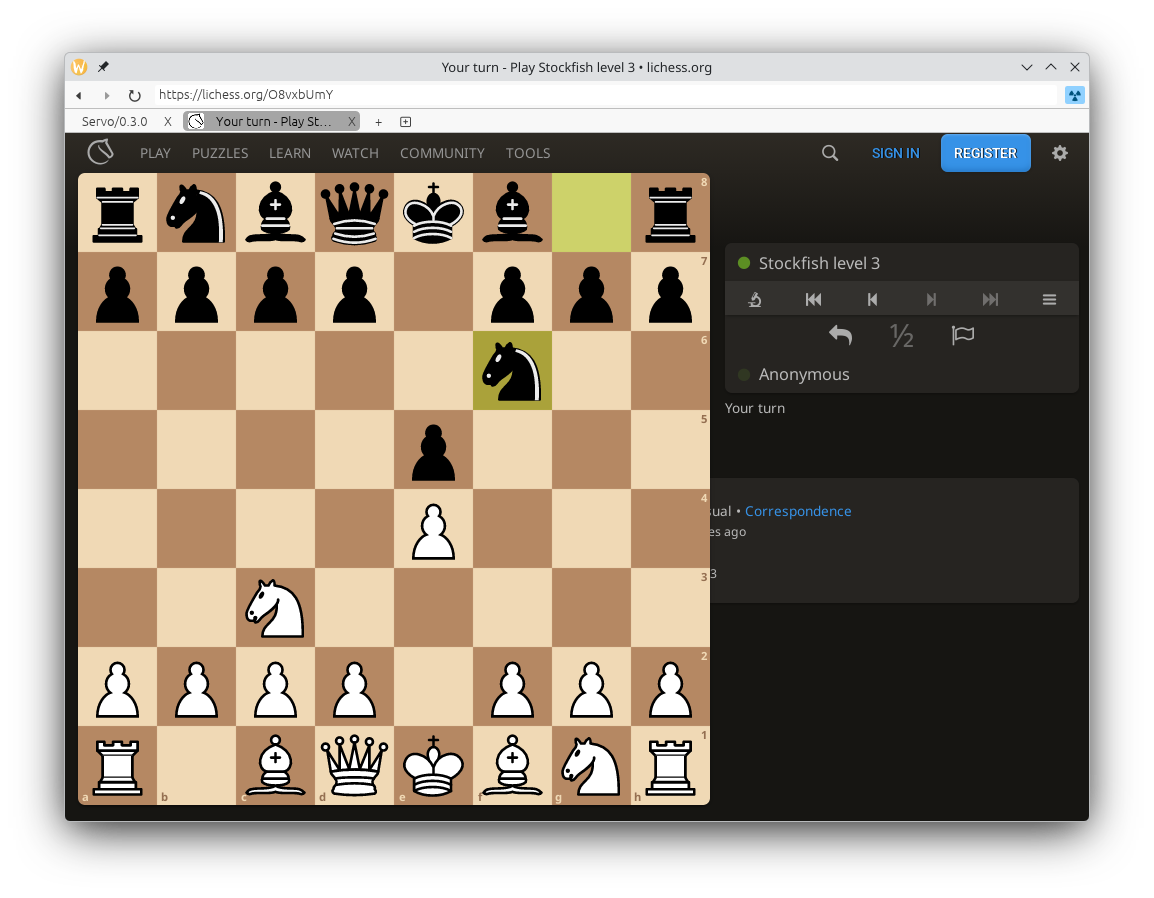Open the settings gear menu
1154x898 pixels.
(x=1060, y=153)
